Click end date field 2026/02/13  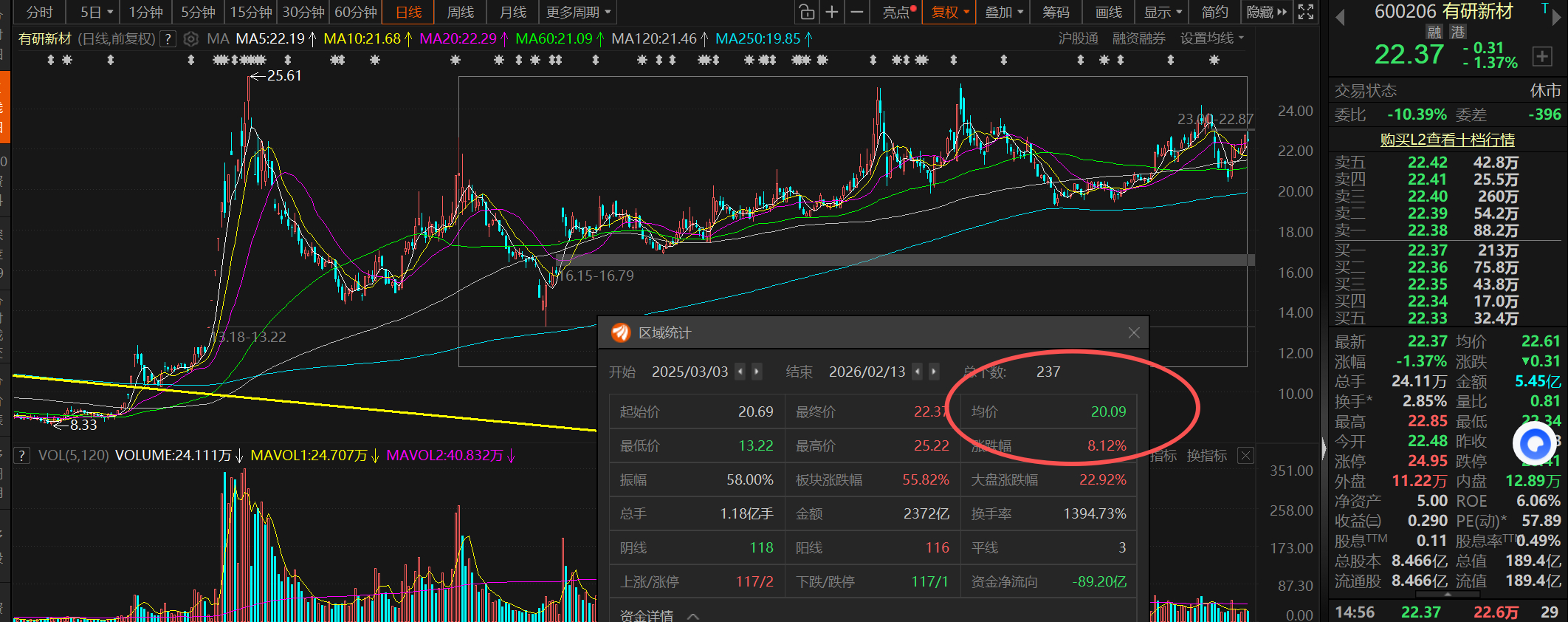coord(867,372)
